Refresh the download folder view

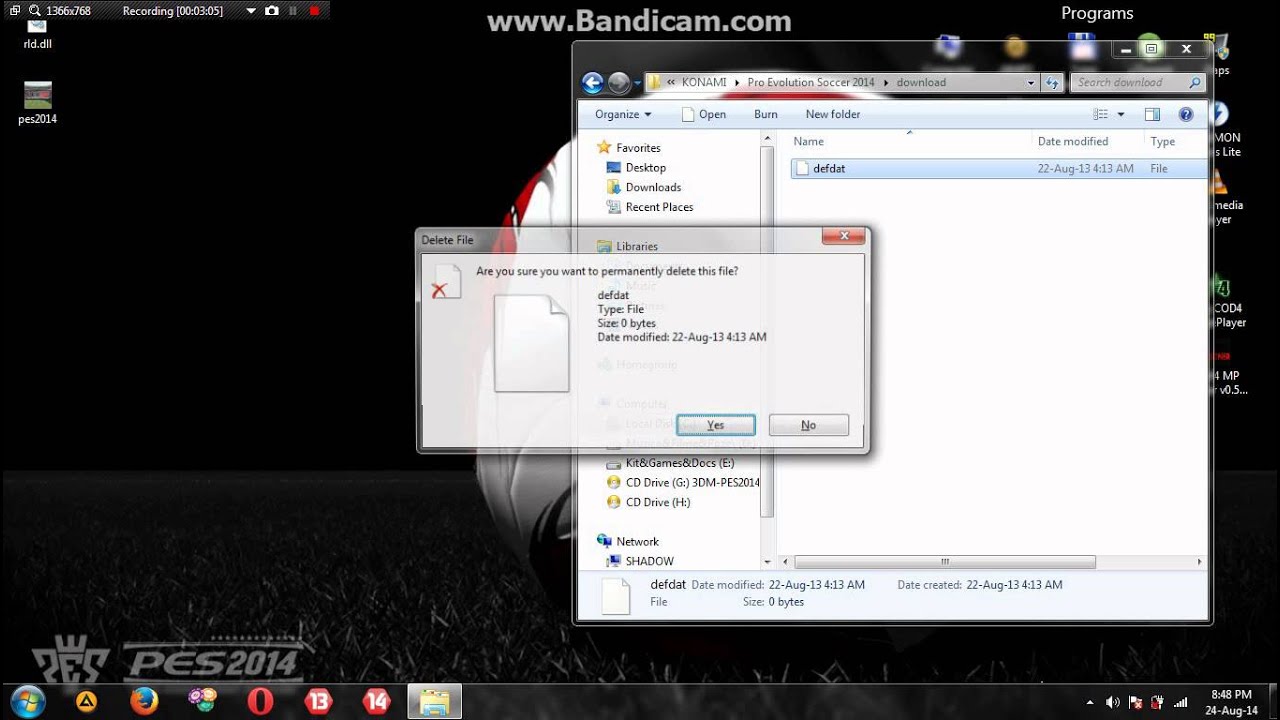1052,83
